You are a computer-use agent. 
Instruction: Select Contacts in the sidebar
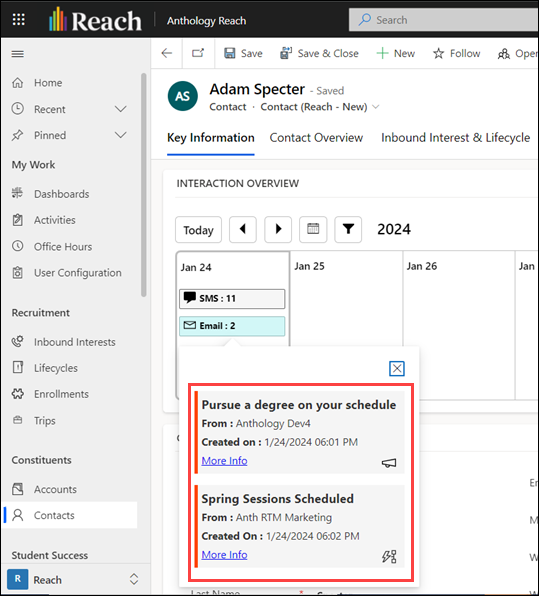tap(69, 515)
